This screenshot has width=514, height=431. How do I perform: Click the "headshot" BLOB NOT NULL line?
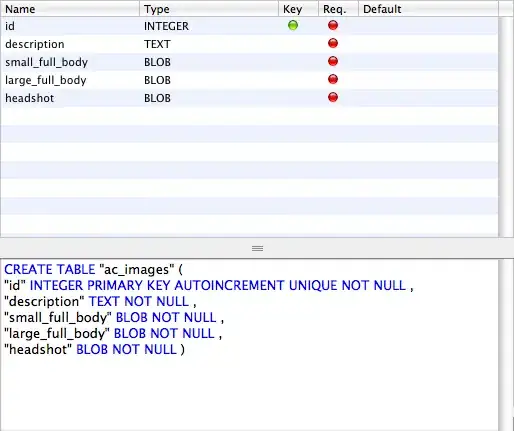pos(94,349)
